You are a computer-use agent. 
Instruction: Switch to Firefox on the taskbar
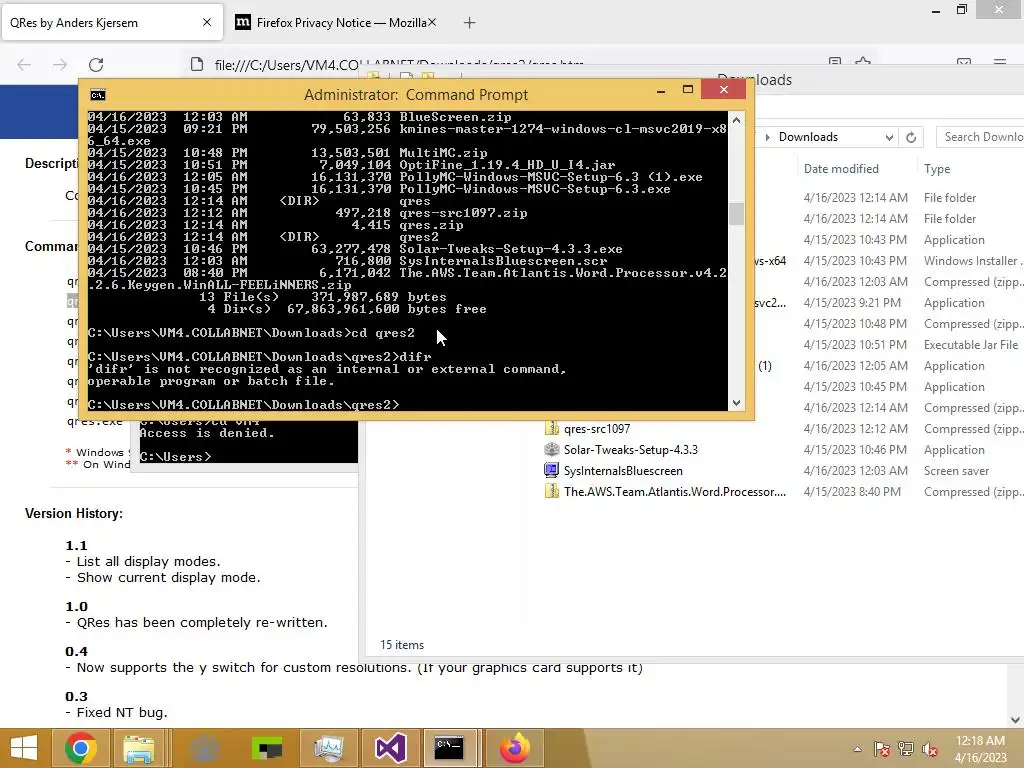515,748
